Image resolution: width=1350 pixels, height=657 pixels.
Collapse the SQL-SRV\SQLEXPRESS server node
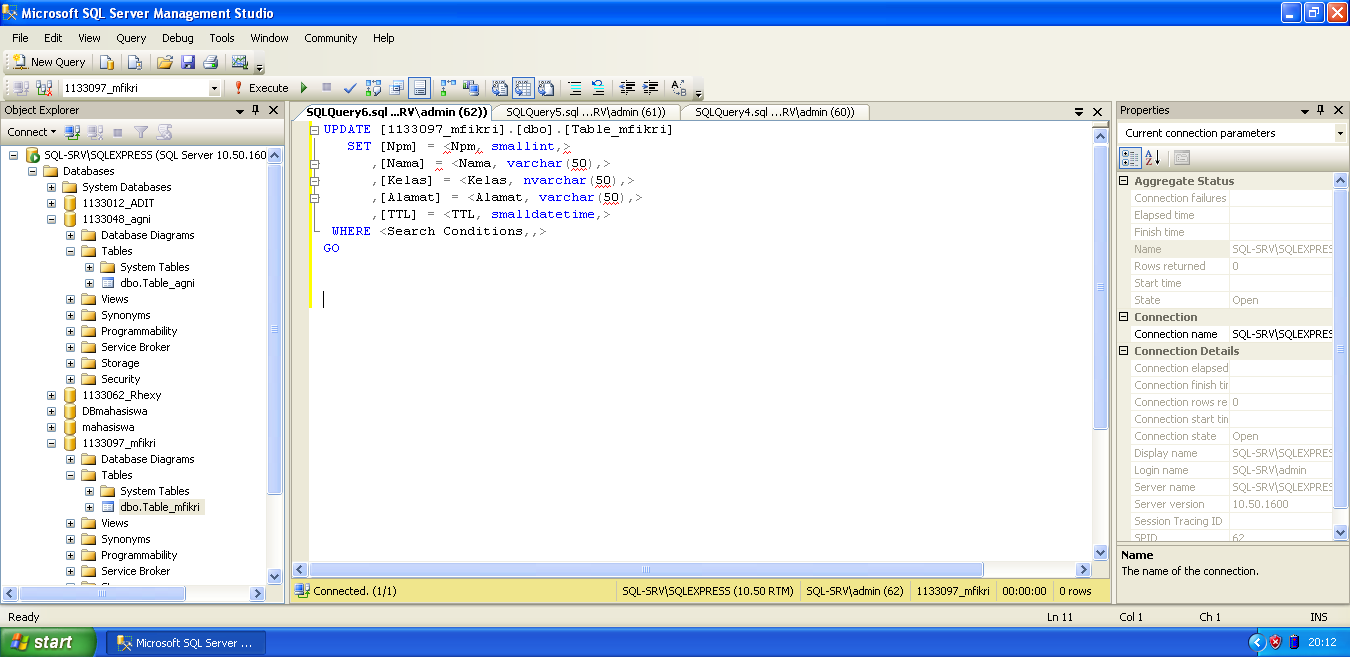(x=13, y=155)
